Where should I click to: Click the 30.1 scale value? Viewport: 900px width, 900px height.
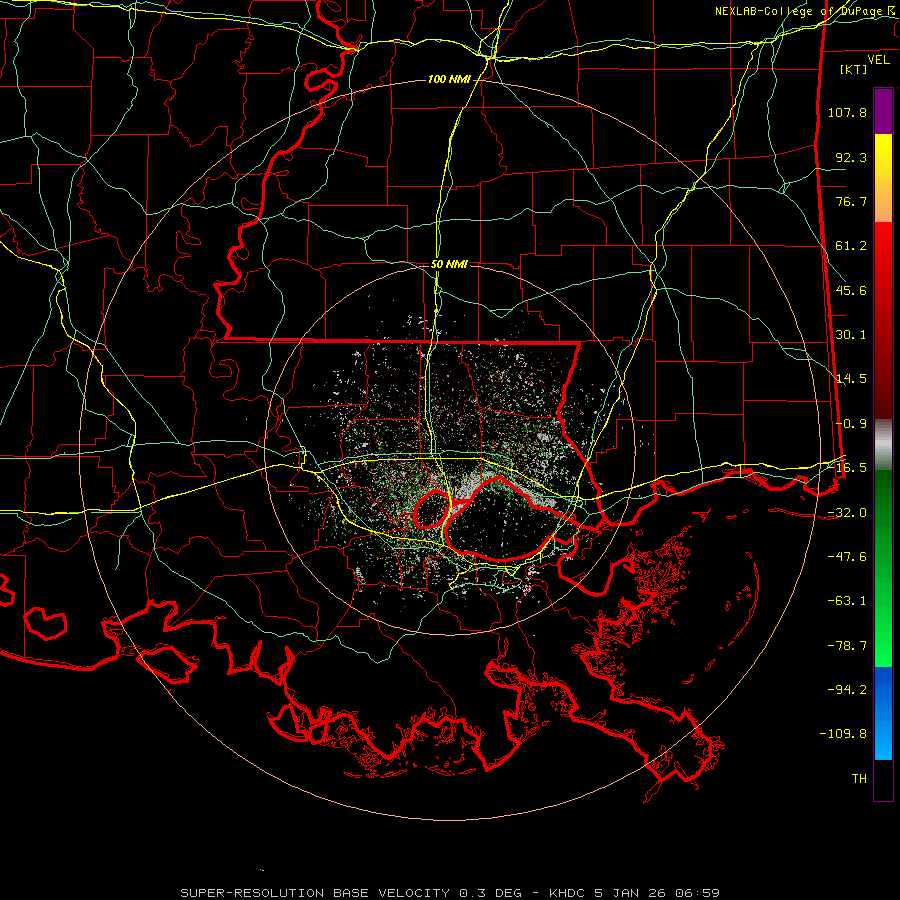pos(851,335)
